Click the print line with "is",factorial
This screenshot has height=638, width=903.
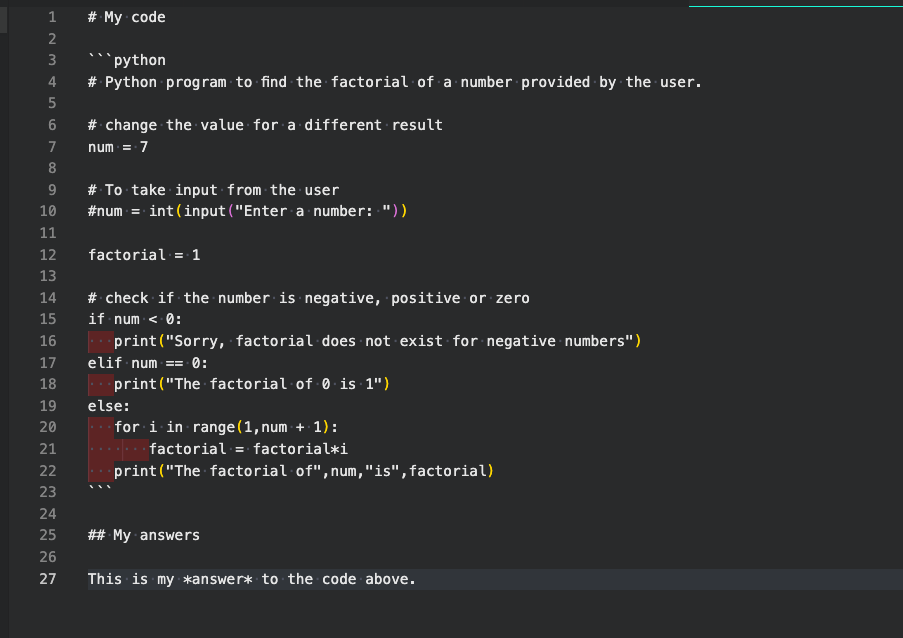(x=303, y=471)
